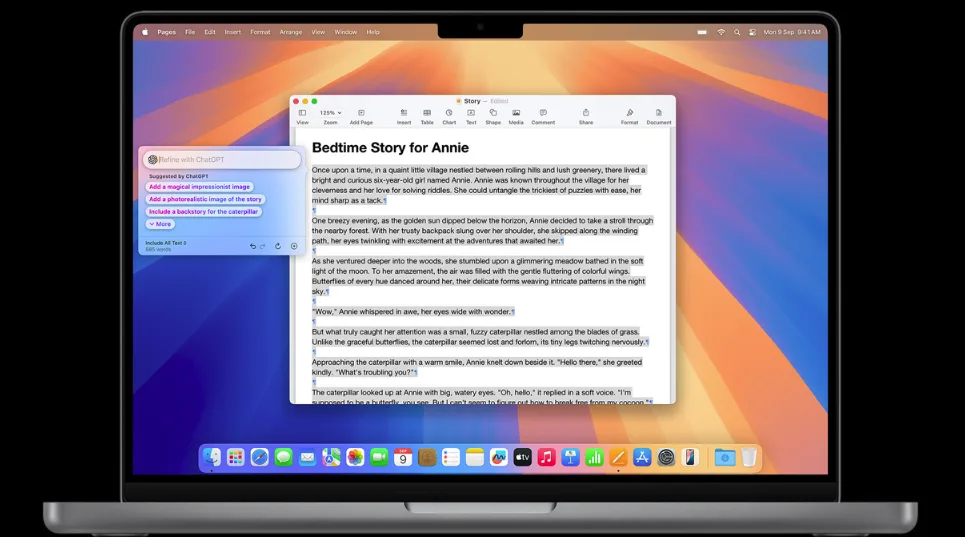Open Music from the Dock
Screen dimensions: 965x537
pyautogui.click(x=547, y=457)
